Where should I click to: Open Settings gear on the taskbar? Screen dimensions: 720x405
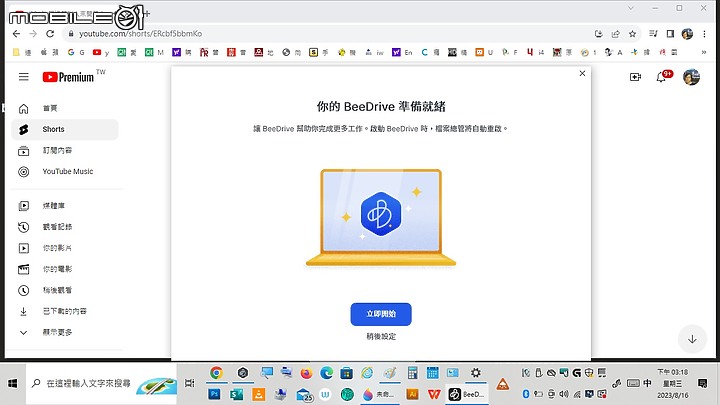476,373
